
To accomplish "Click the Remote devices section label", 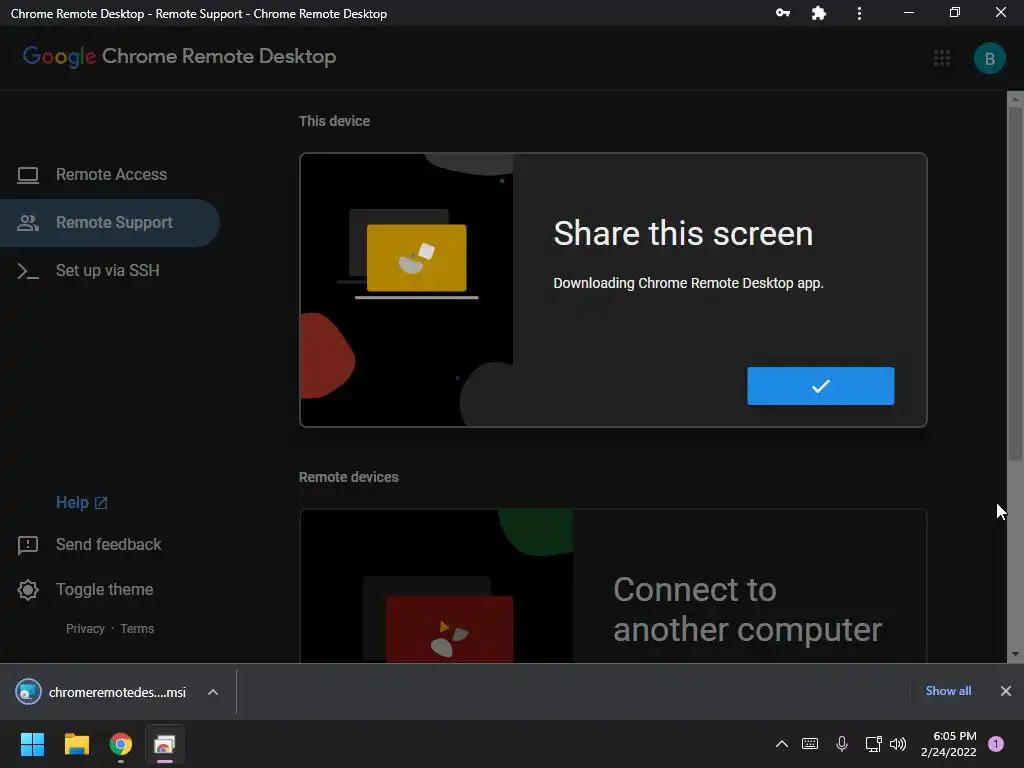I will pos(349,477).
